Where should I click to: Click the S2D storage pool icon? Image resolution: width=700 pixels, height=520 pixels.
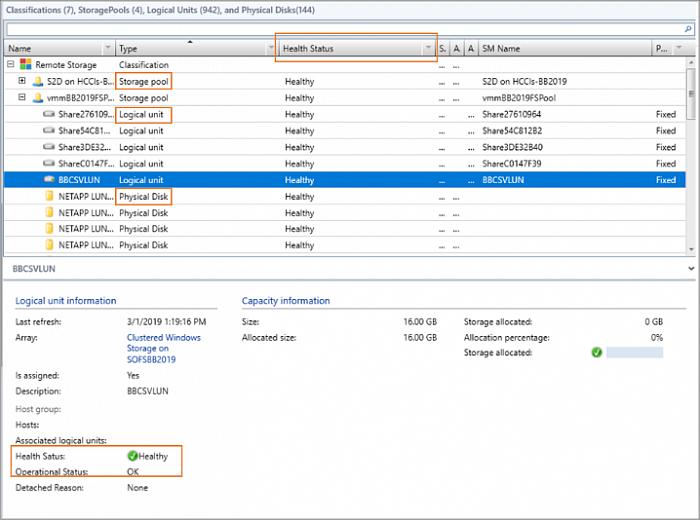pos(37,81)
